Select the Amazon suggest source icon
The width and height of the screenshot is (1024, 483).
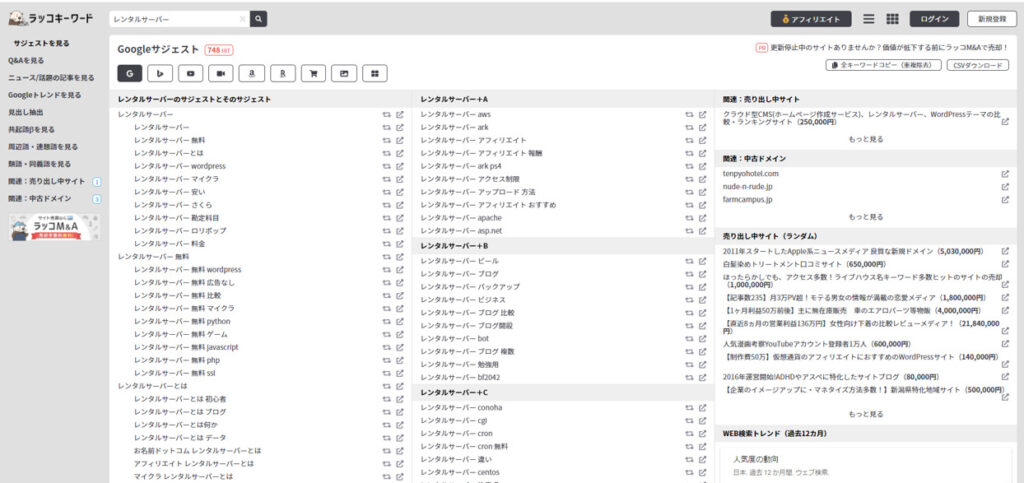[251, 74]
